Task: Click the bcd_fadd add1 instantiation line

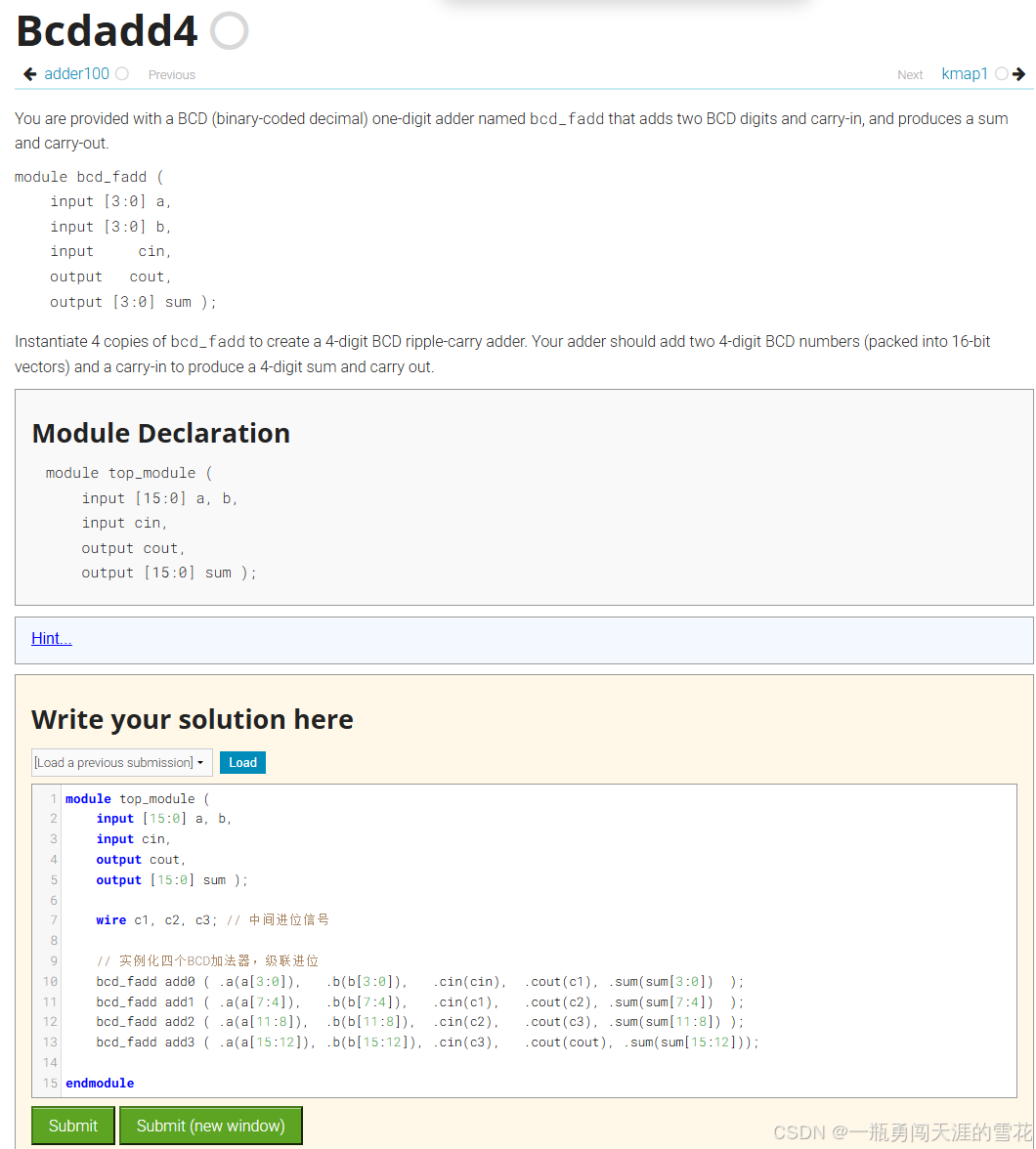Action: [x=419, y=1002]
